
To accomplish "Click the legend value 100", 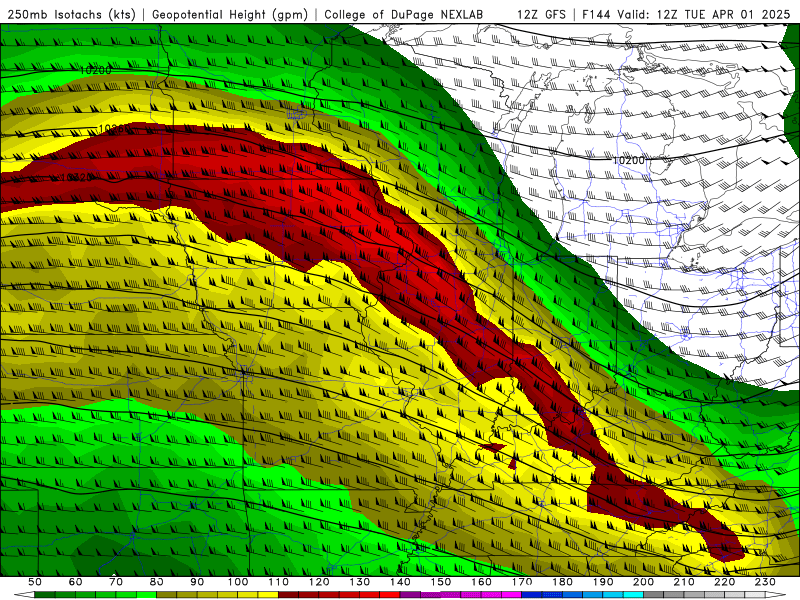I will coord(238,582).
